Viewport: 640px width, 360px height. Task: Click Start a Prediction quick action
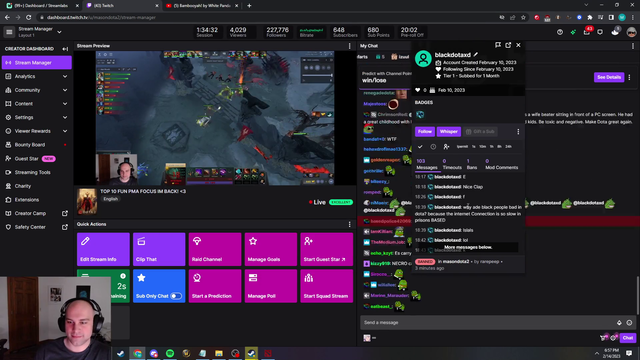[215, 286]
